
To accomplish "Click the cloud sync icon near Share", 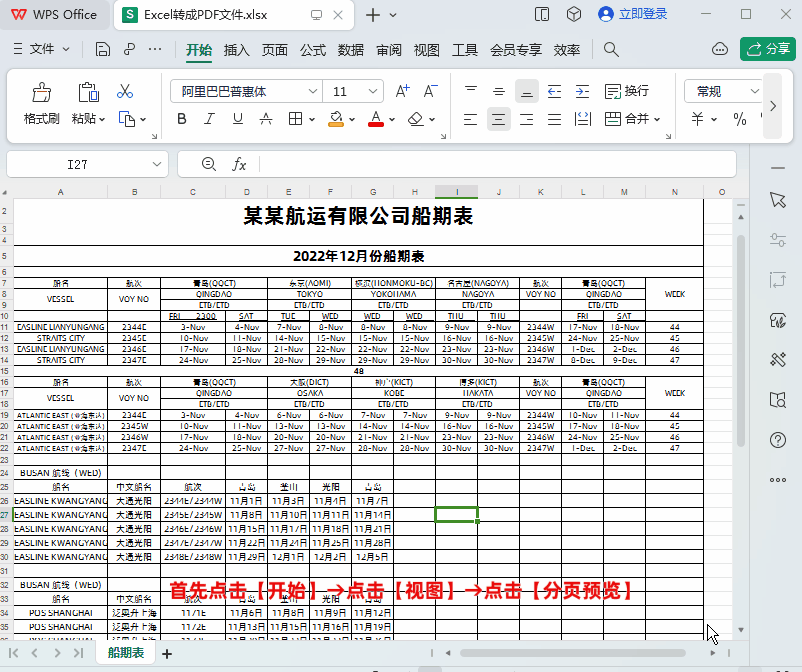I will pos(720,50).
